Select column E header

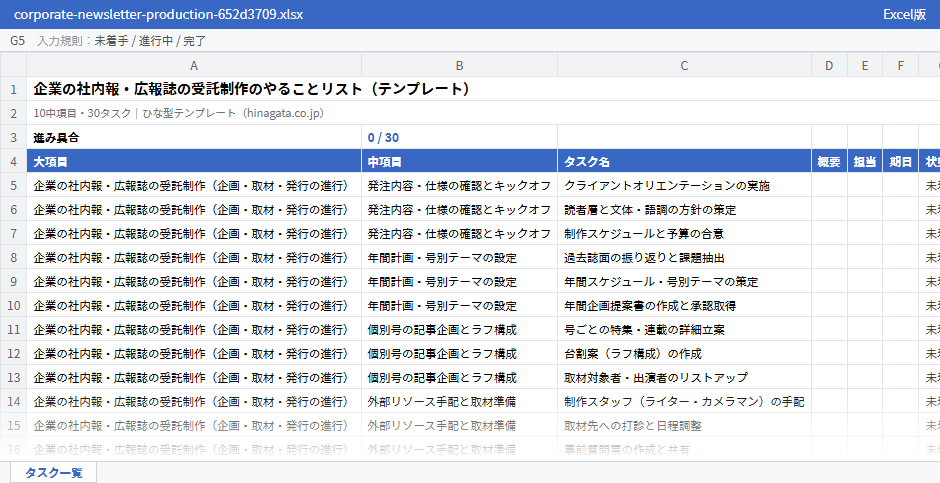[x=864, y=65]
